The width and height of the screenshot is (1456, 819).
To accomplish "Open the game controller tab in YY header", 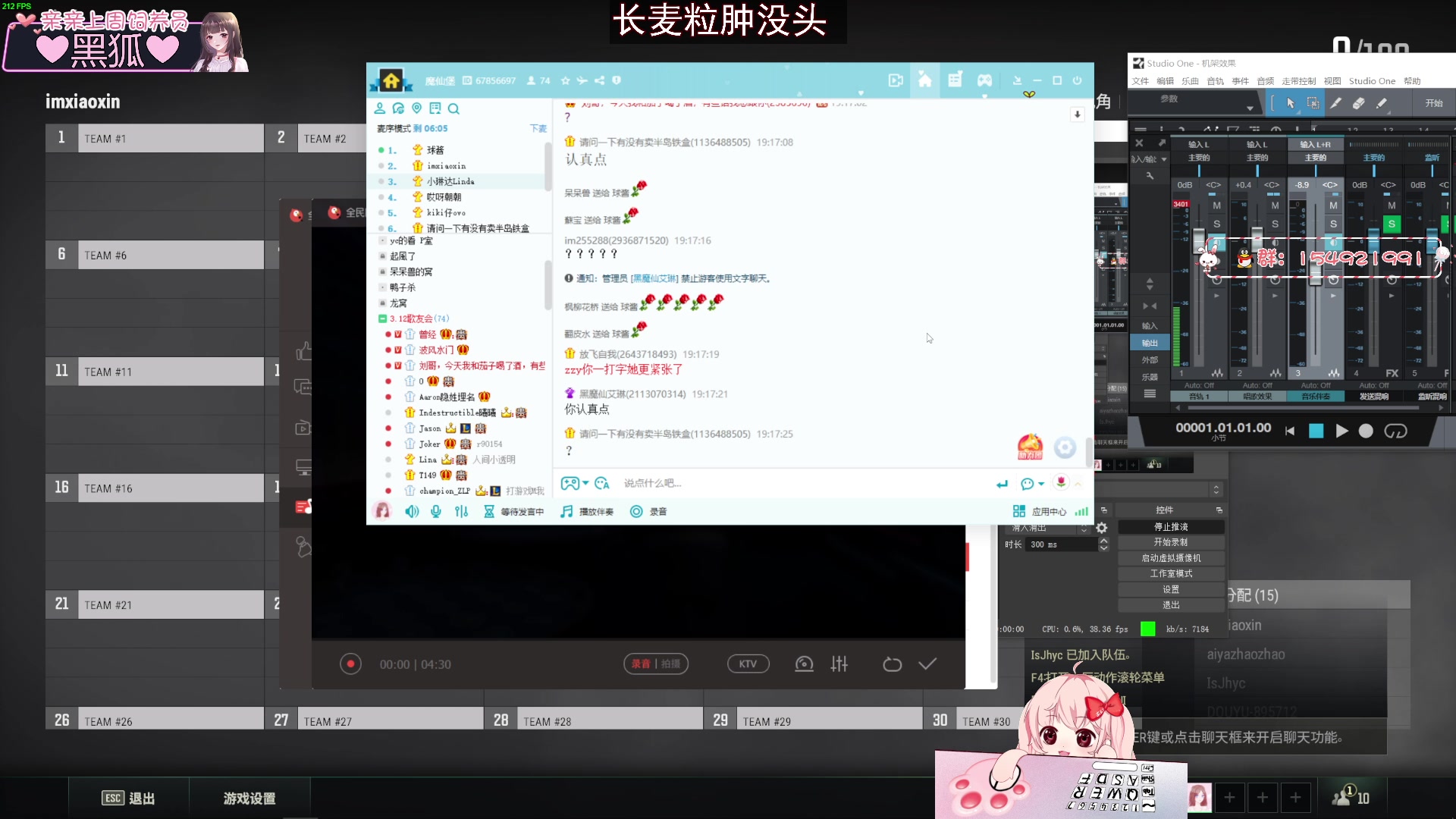I will coord(984,80).
